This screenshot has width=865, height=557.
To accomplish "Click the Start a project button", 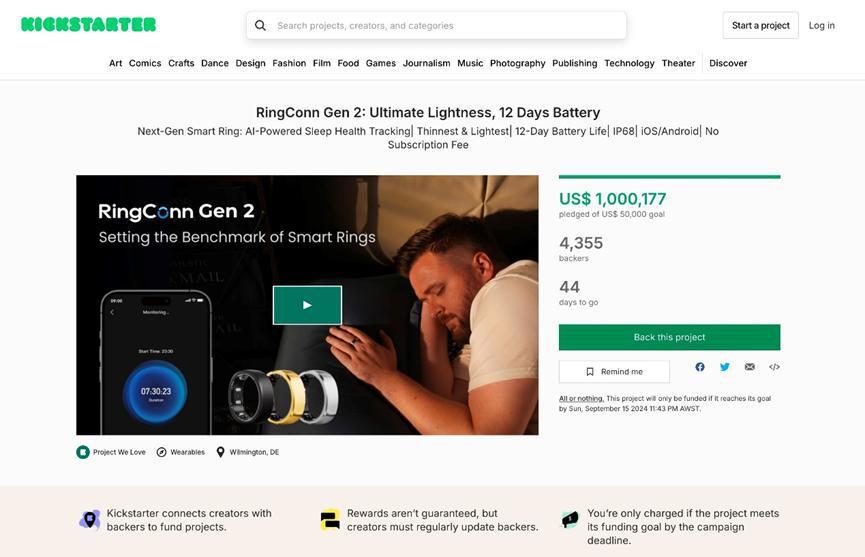I will click(760, 26).
